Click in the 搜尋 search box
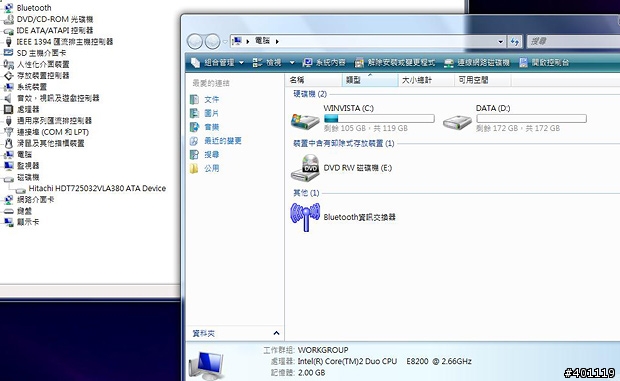Viewport: 620px width, 381px height. 573,41
